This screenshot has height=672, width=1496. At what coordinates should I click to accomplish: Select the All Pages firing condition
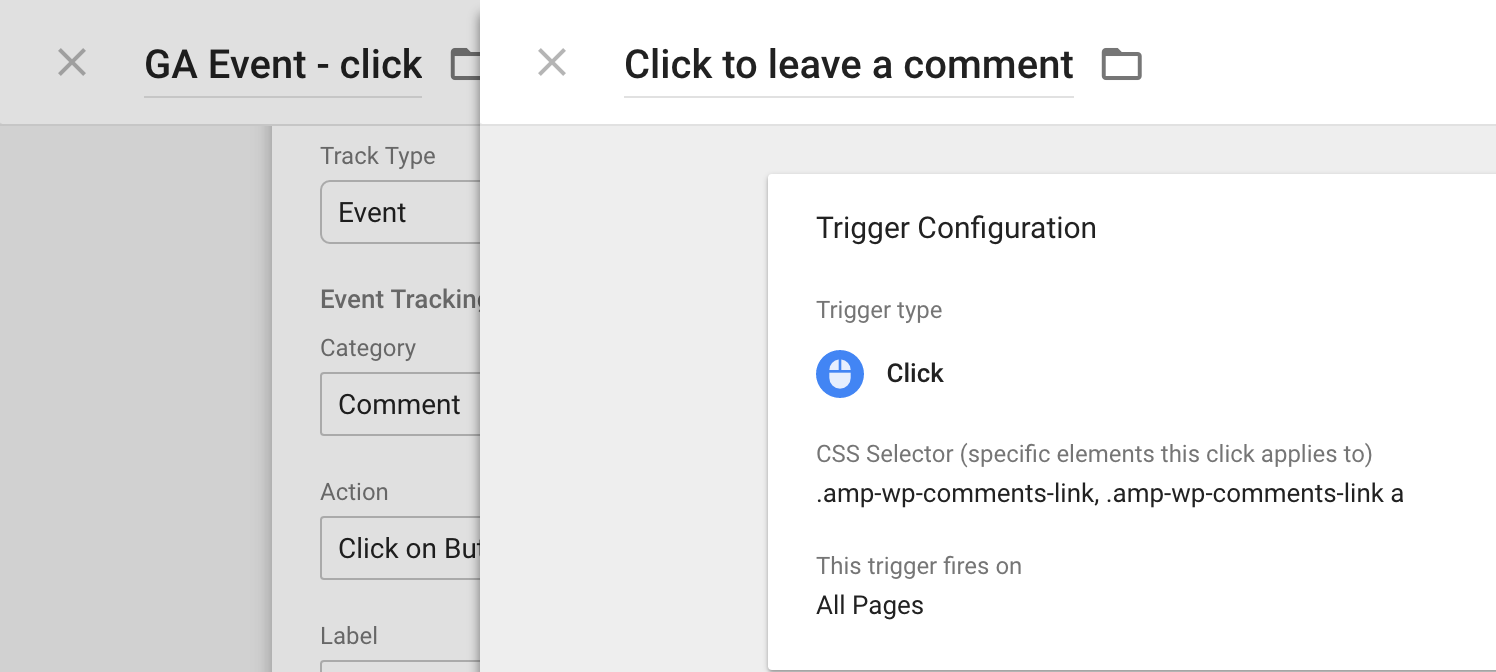pyautogui.click(x=870, y=606)
